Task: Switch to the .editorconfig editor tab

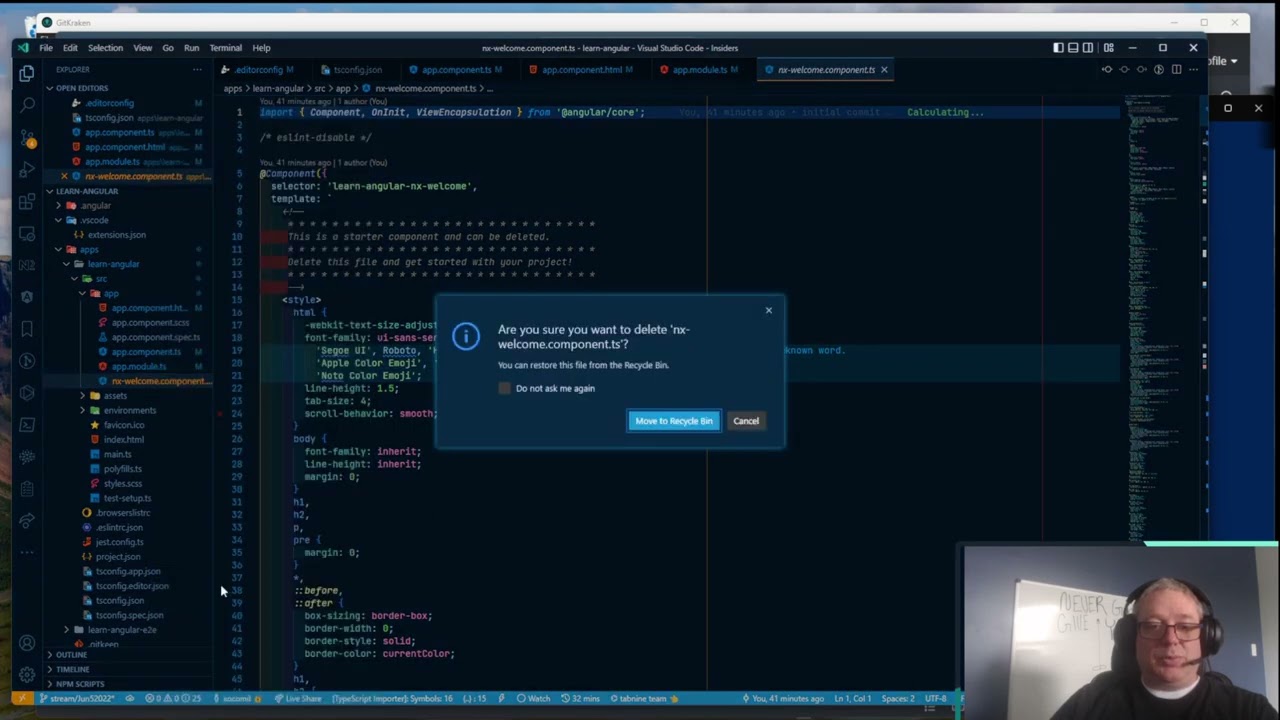Action: (258, 70)
